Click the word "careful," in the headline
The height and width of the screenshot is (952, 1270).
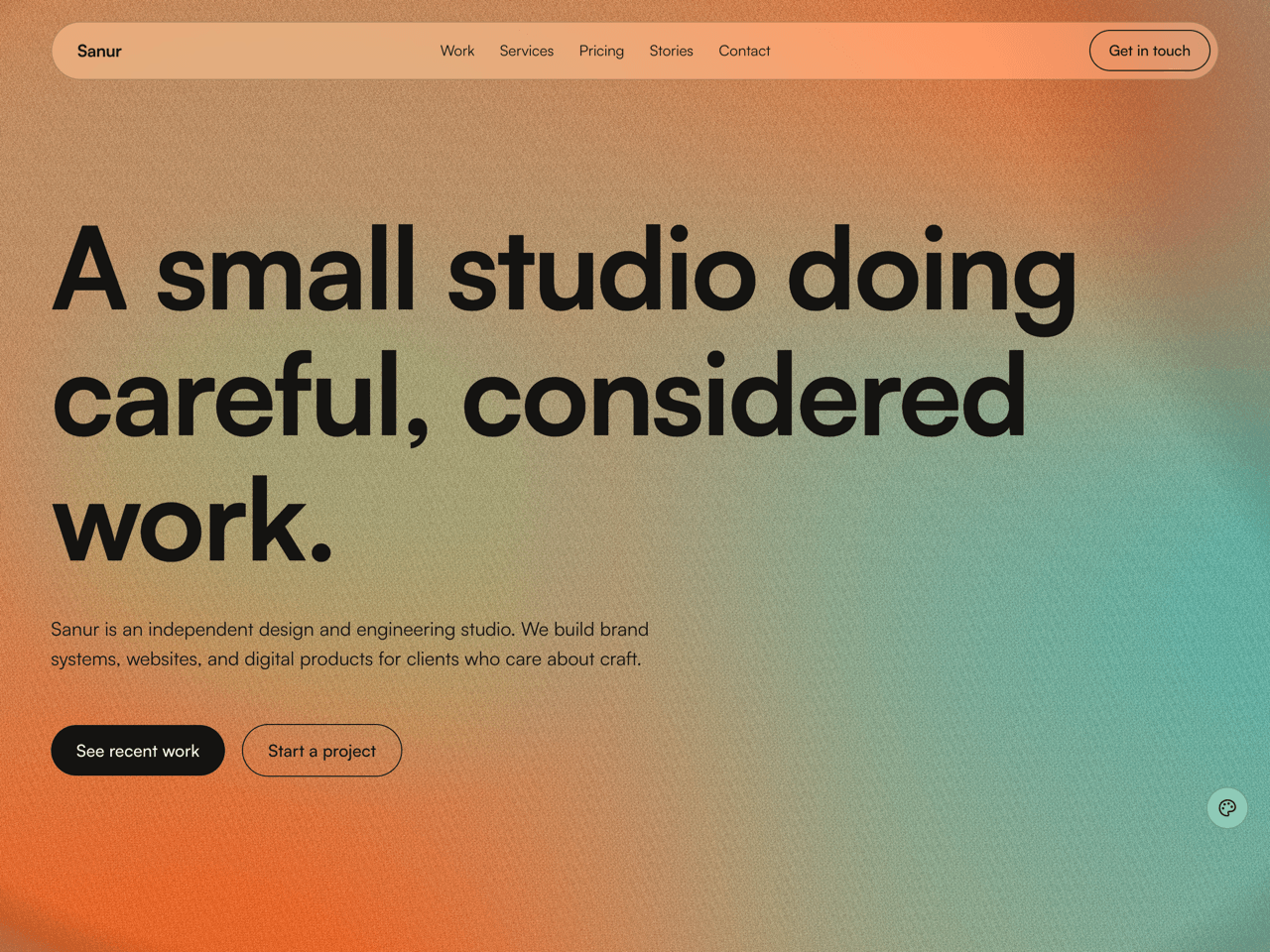click(x=241, y=399)
